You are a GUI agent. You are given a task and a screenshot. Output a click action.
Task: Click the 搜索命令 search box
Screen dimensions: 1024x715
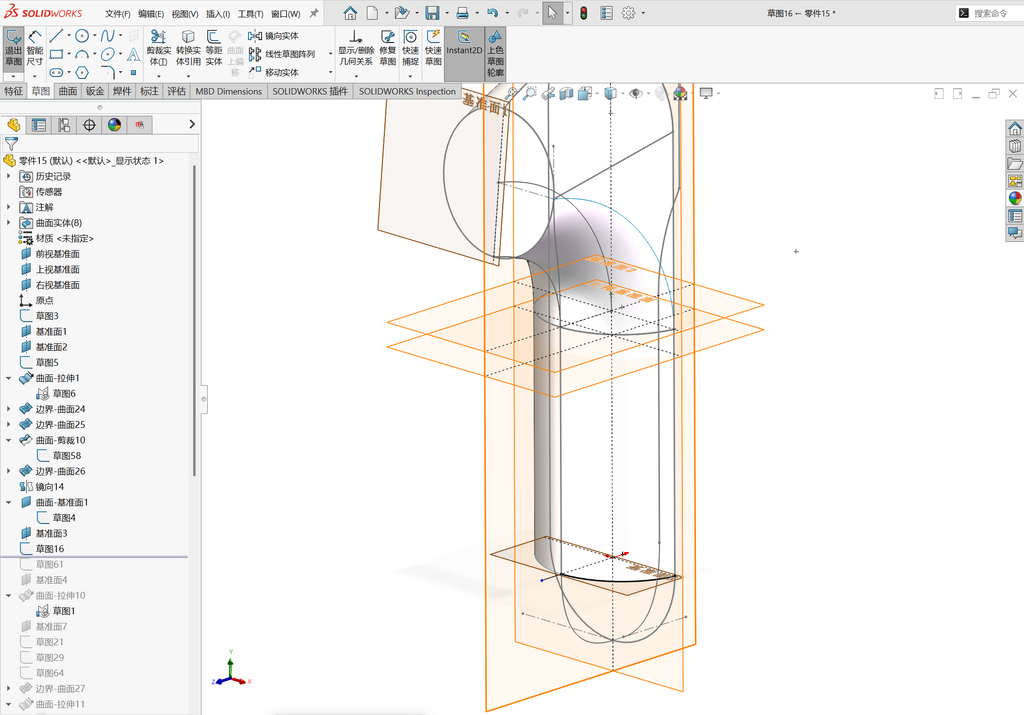pyautogui.click(x=990, y=13)
